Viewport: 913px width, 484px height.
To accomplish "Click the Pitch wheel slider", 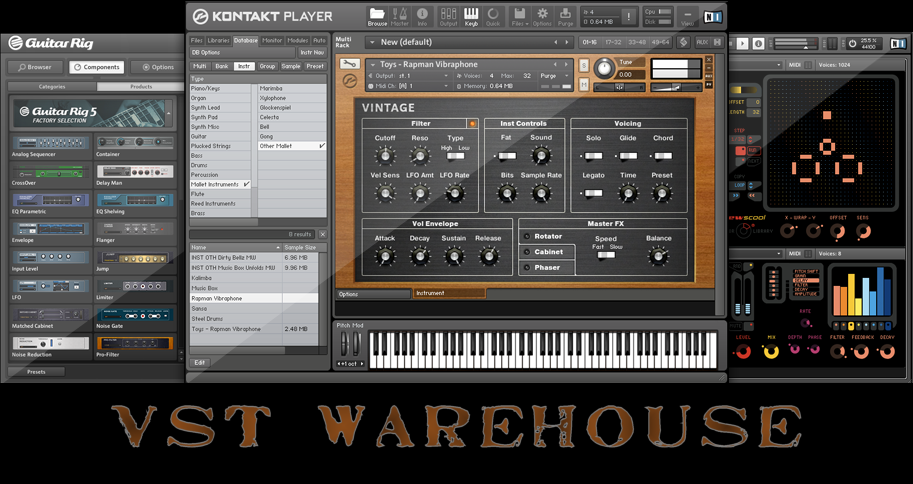I will (344, 343).
